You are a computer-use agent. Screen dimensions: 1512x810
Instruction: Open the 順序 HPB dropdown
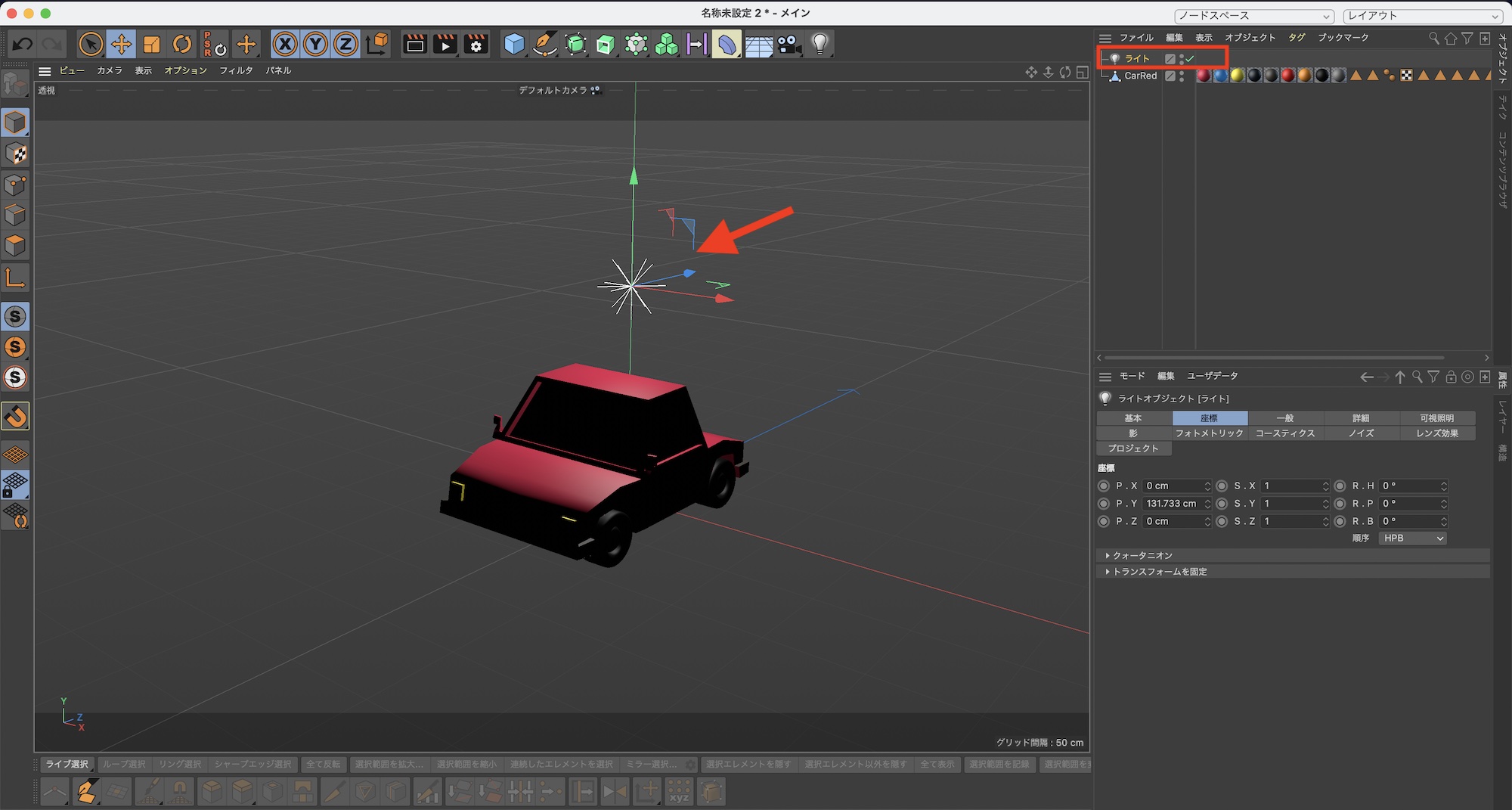tap(1413, 538)
